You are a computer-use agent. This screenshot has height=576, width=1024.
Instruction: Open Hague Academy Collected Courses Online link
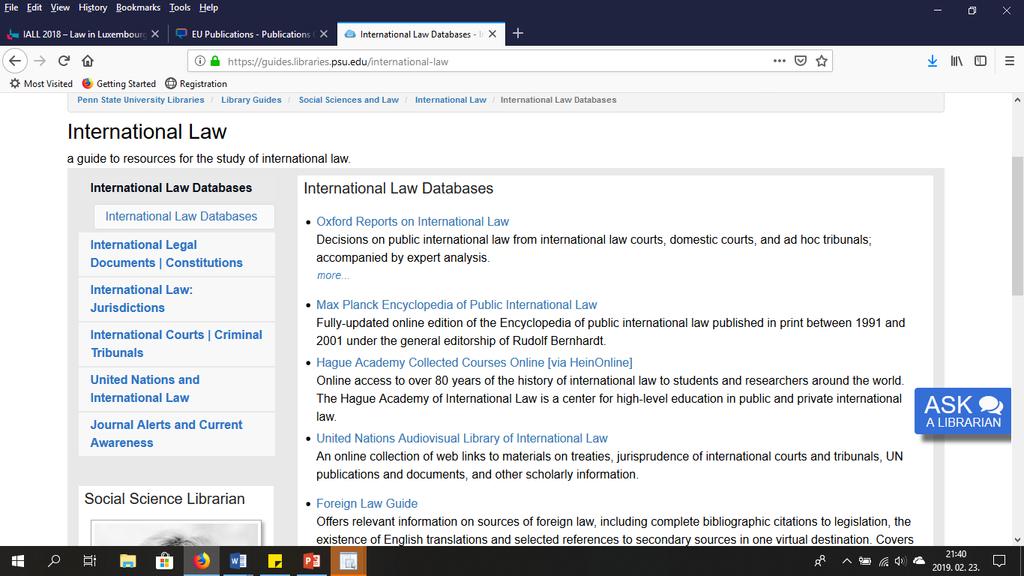[x=474, y=362]
